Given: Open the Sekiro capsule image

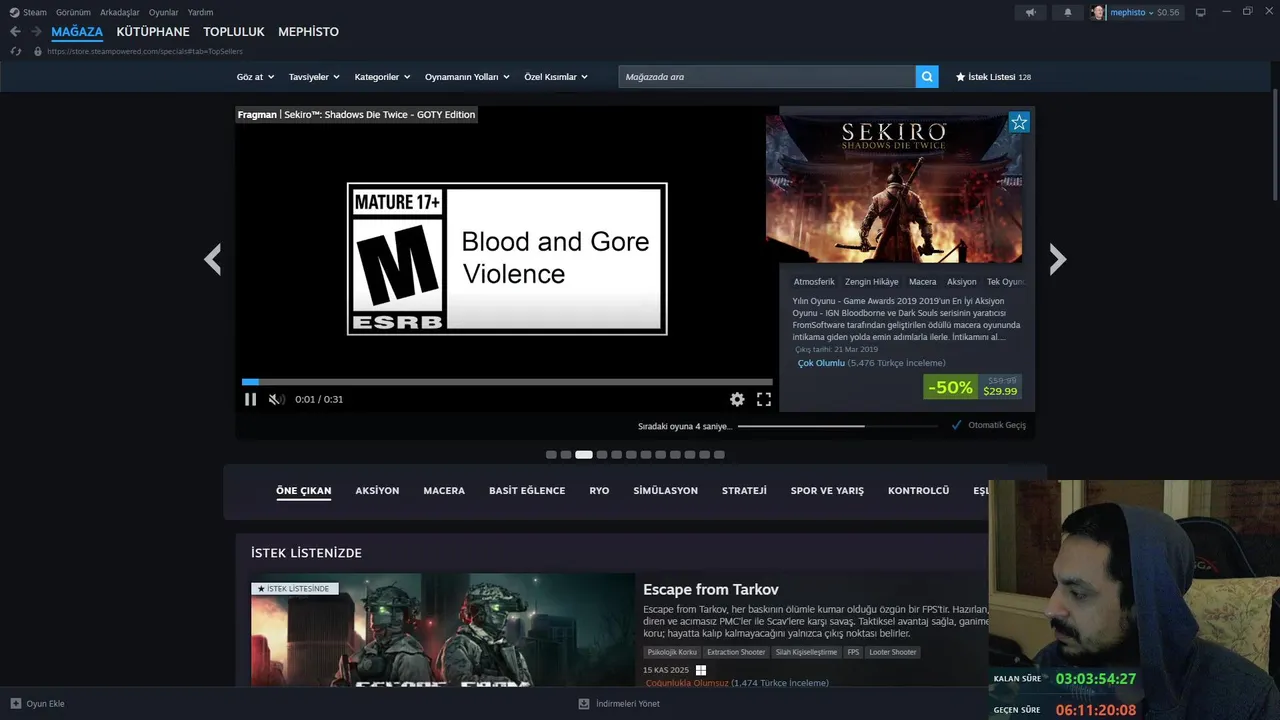Looking at the screenshot, I should [894, 188].
